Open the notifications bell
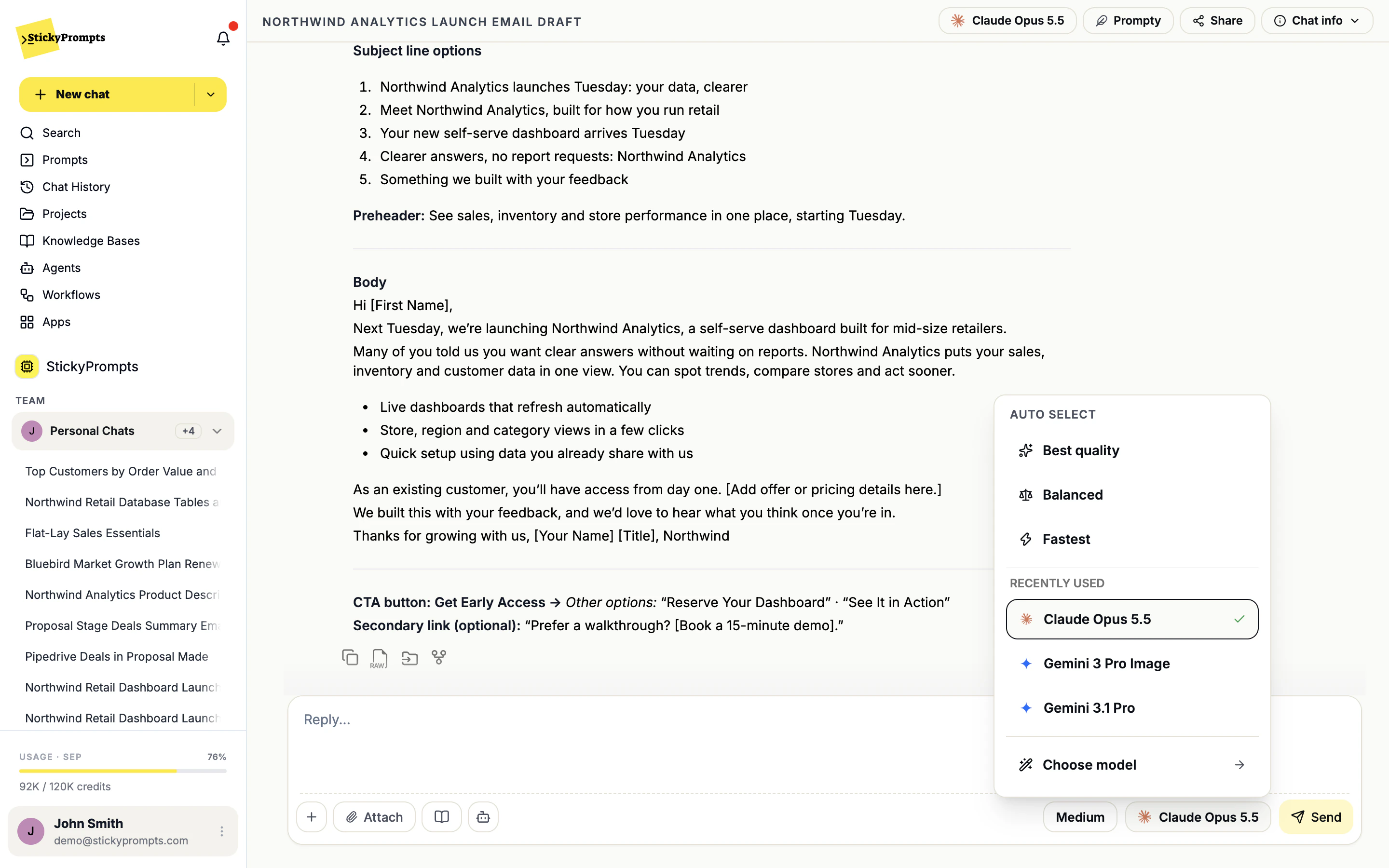The height and width of the screenshot is (868, 1389). tap(223, 38)
